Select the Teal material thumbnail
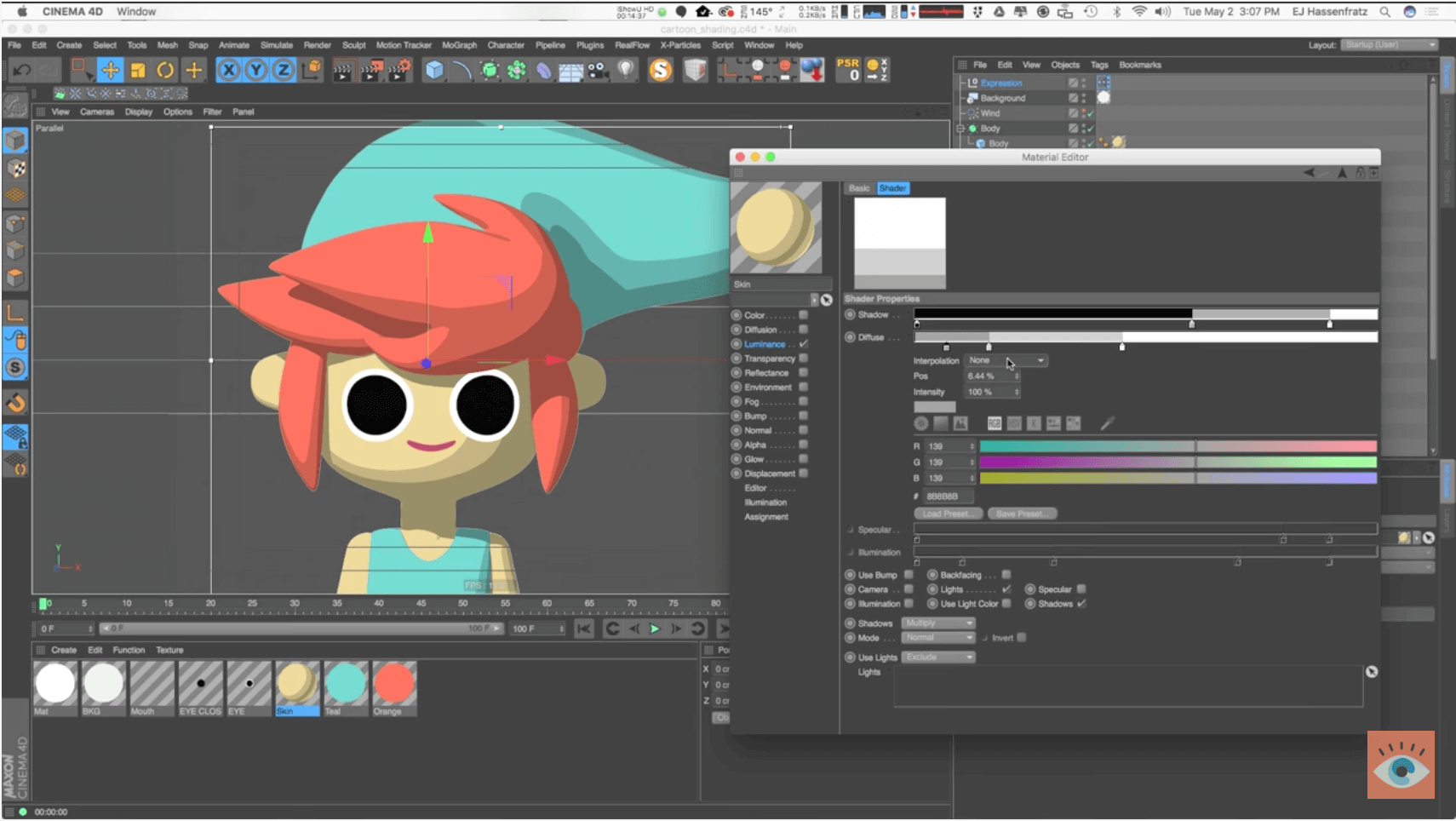 [346, 684]
